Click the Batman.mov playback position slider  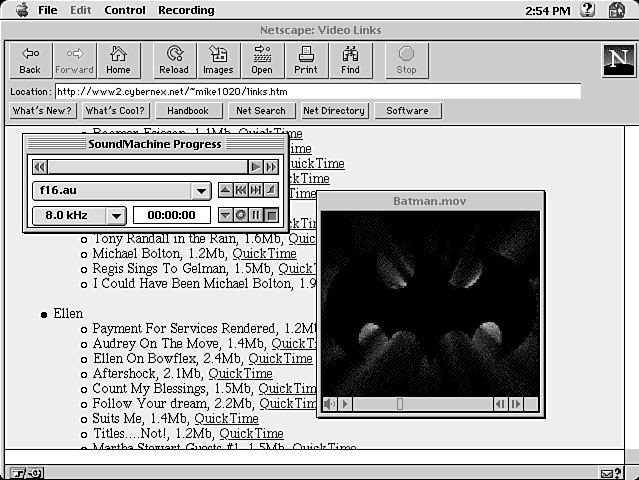(400, 404)
